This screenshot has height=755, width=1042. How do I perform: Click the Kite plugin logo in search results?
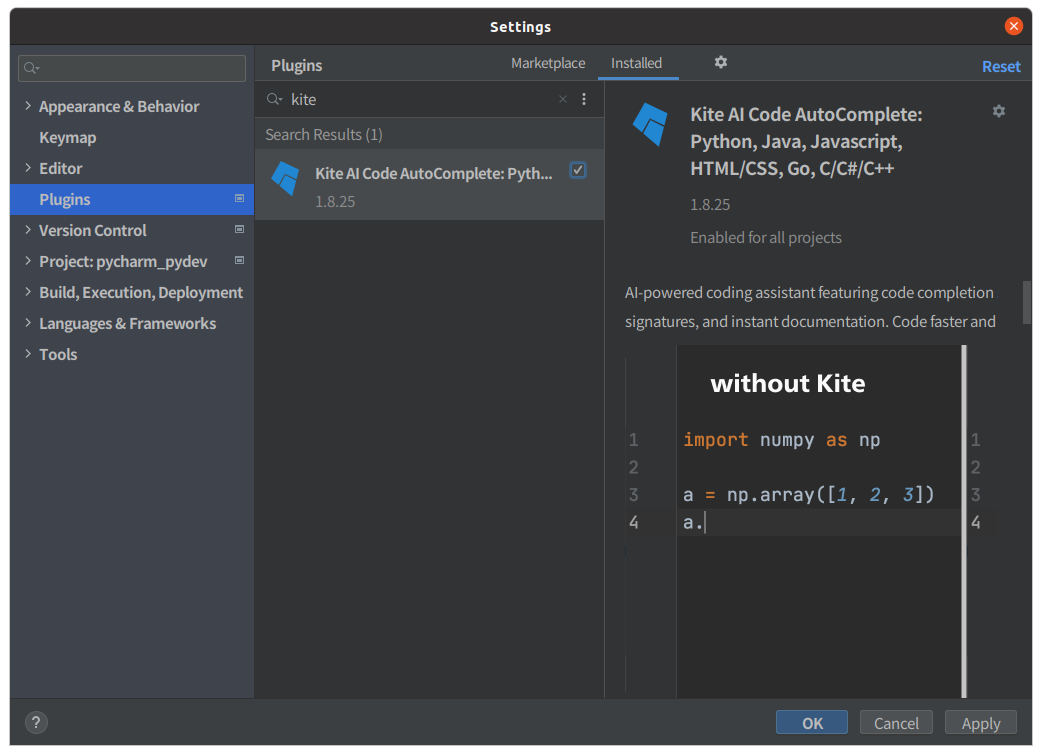click(286, 178)
